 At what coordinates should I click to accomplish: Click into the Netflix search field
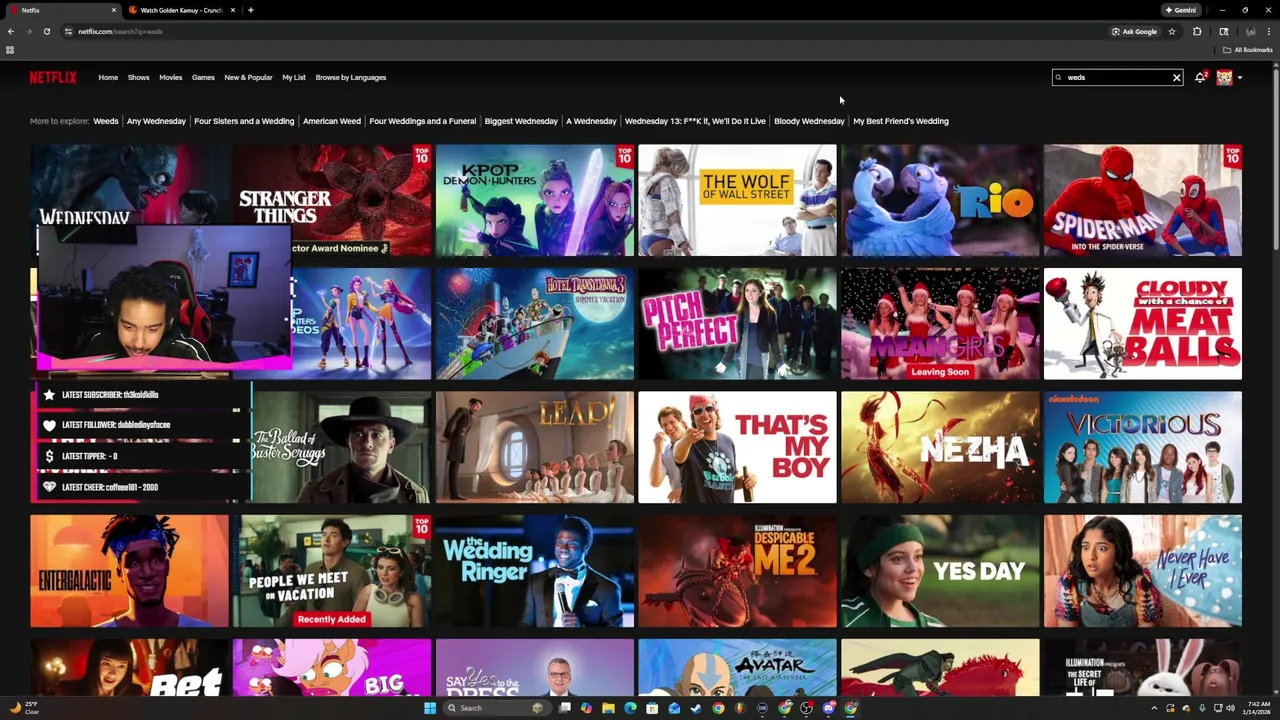(1117, 77)
